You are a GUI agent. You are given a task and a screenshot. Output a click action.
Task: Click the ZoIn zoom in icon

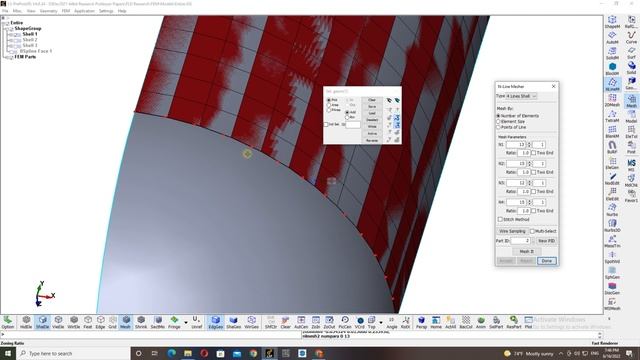click(316, 322)
